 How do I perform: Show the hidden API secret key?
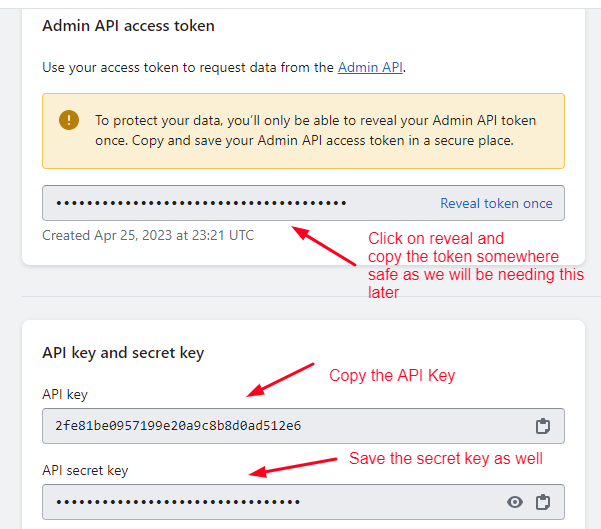coord(515,502)
